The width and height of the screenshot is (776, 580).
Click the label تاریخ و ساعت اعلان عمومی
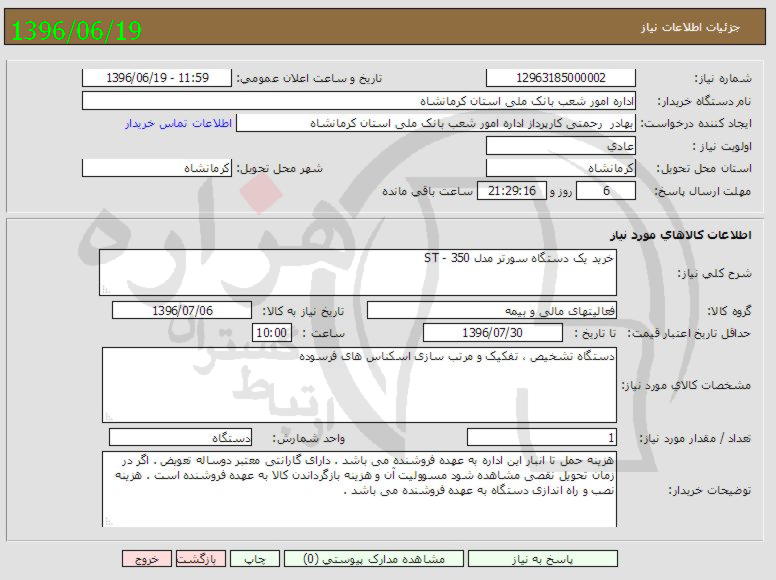click(x=309, y=79)
